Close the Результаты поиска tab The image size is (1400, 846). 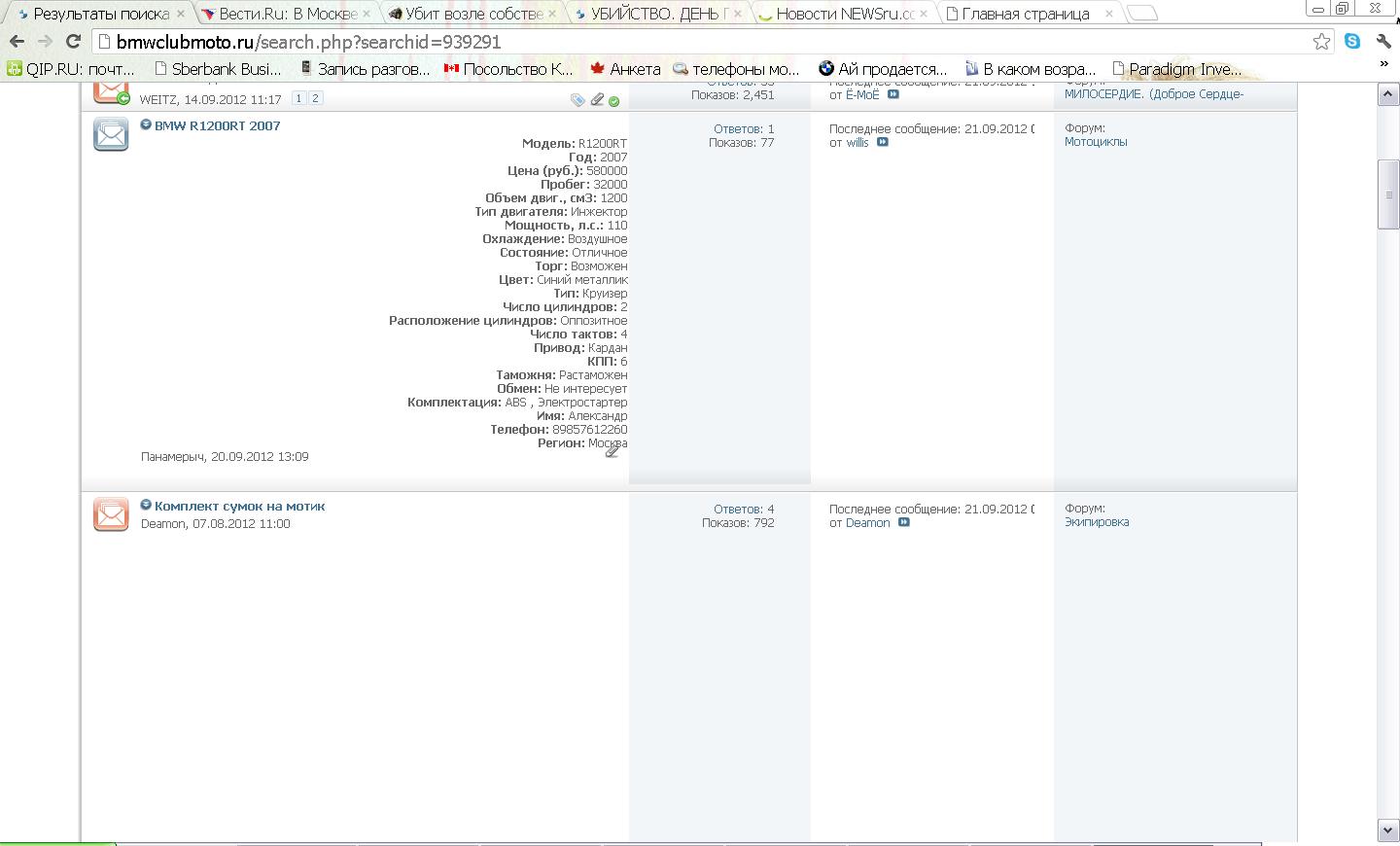(181, 14)
